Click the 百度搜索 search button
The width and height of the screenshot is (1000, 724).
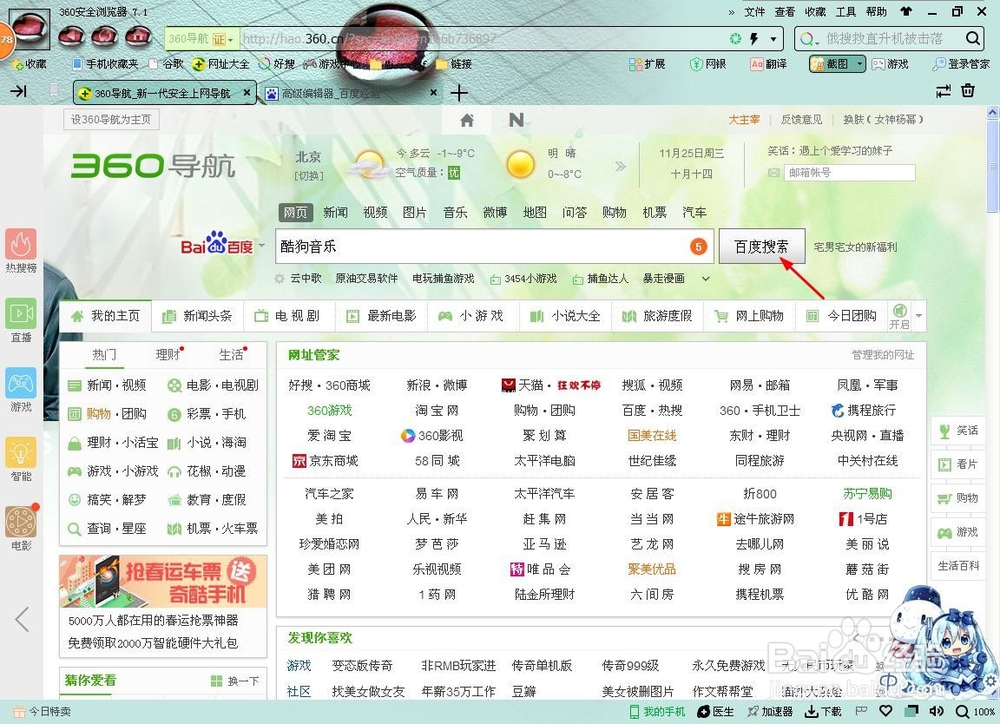pos(762,246)
